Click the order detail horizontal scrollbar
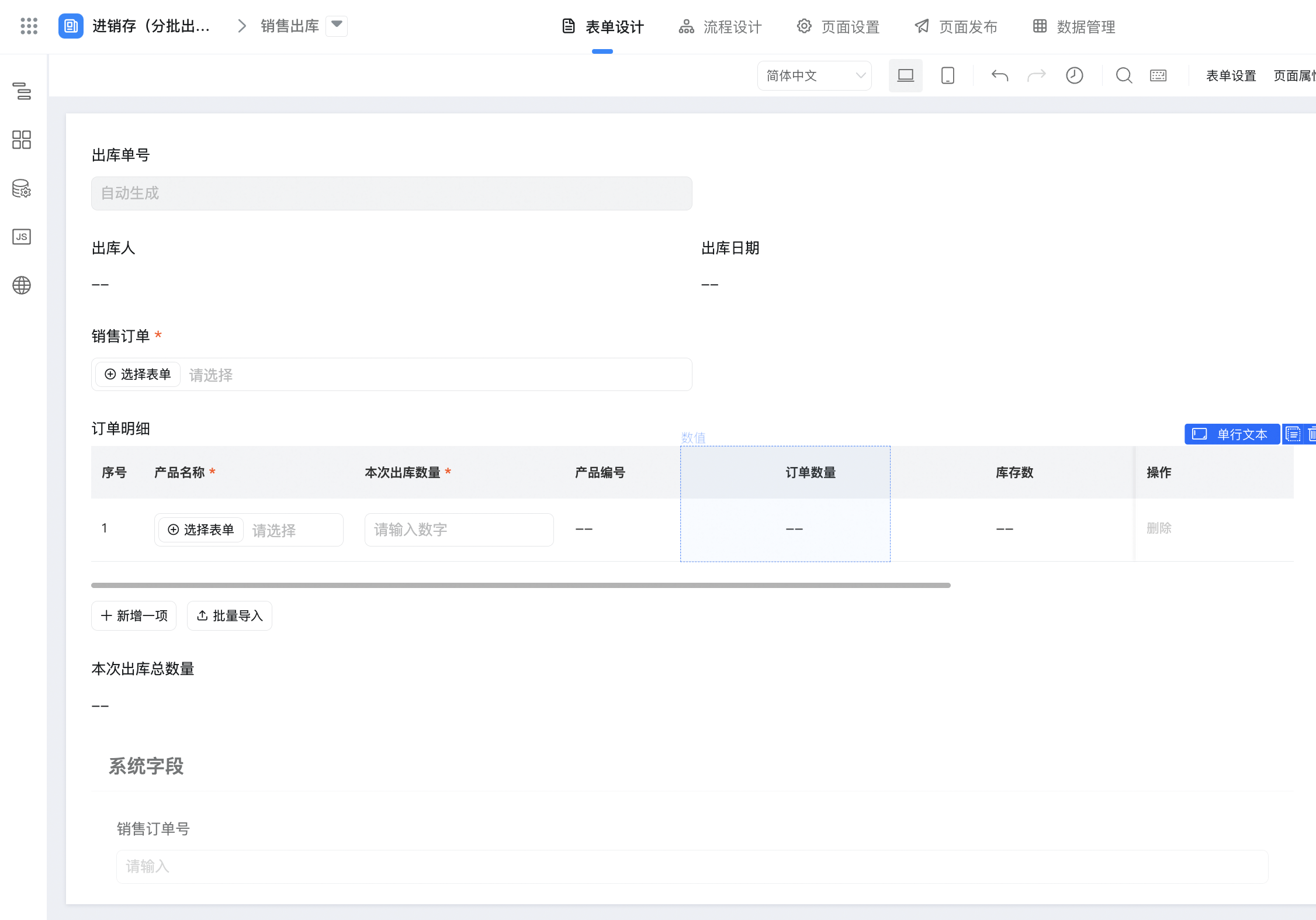 pyautogui.click(x=520, y=585)
